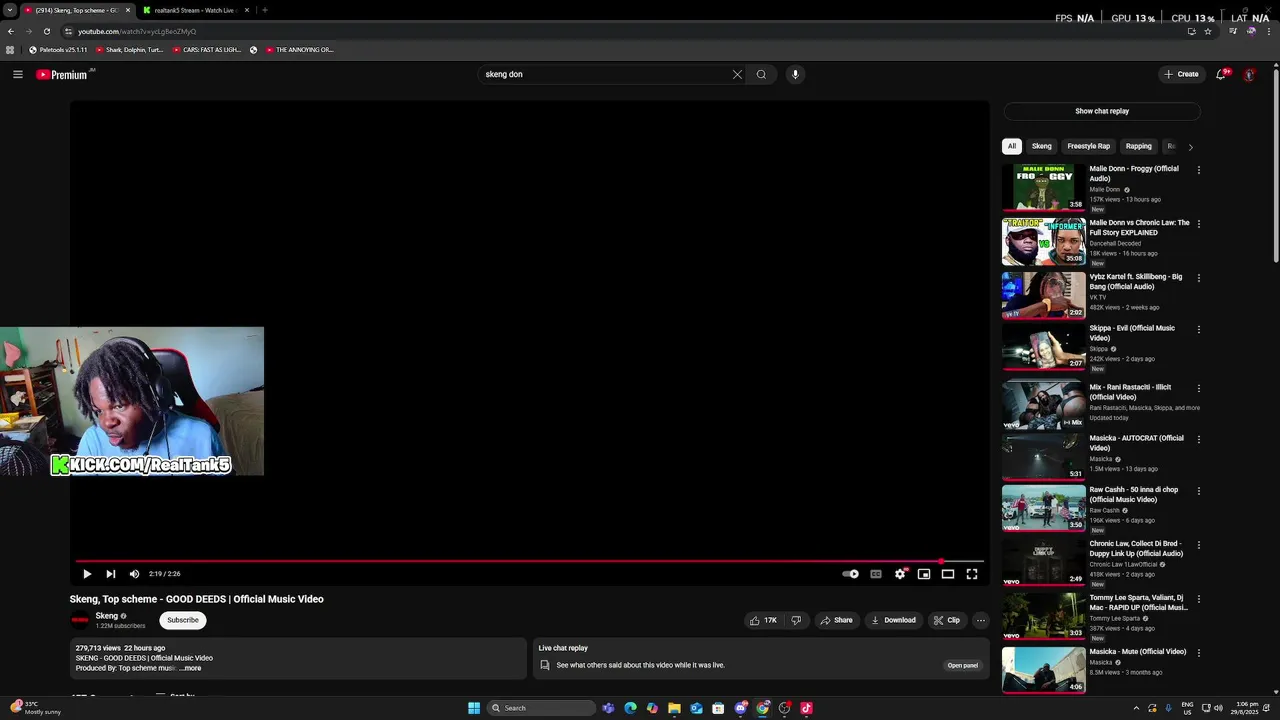Open the player settings gear
This screenshot has width=1280, height=720.
click(x=900, y=574)
